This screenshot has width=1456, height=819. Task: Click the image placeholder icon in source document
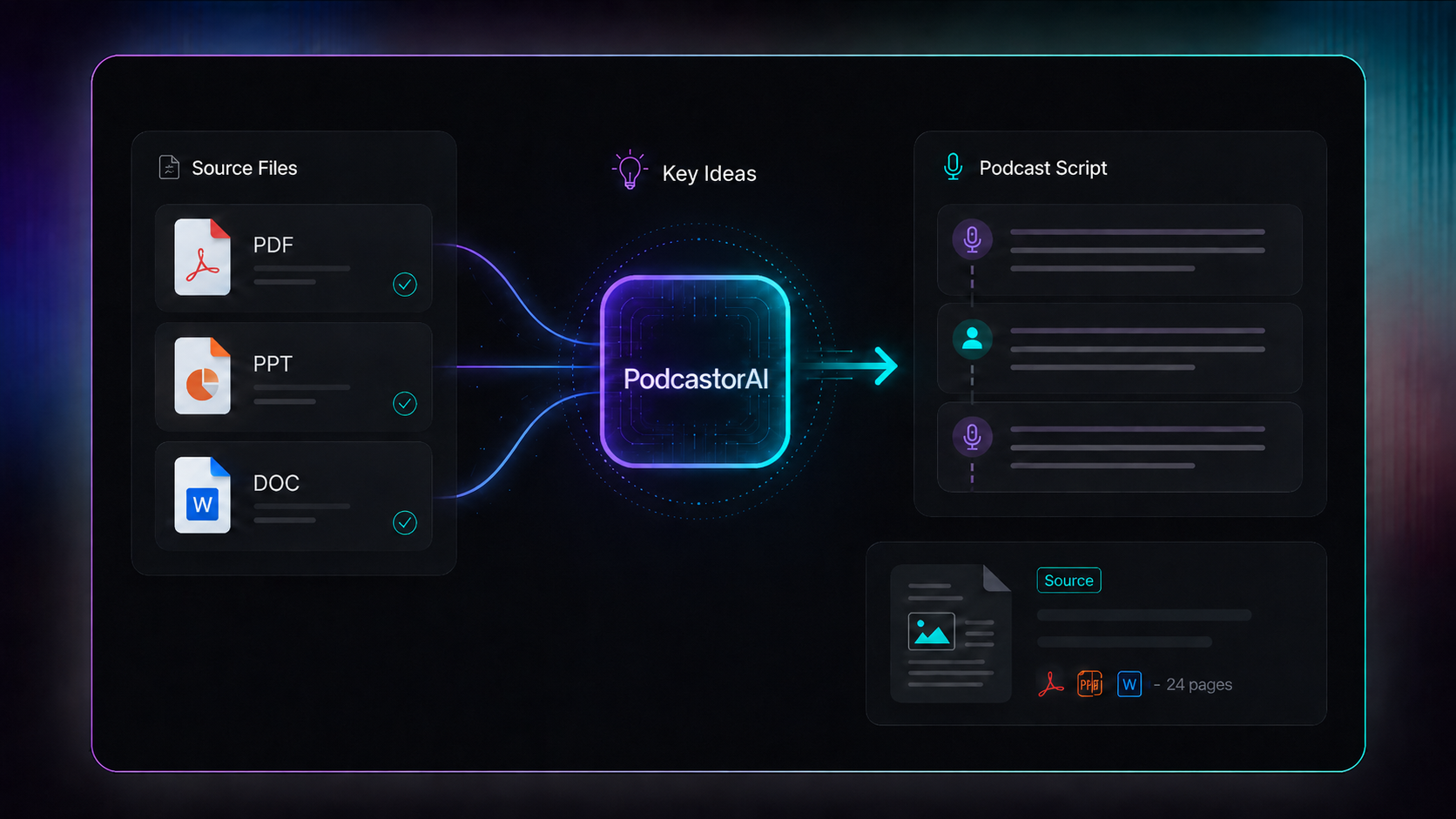click(x=931, y=631)
